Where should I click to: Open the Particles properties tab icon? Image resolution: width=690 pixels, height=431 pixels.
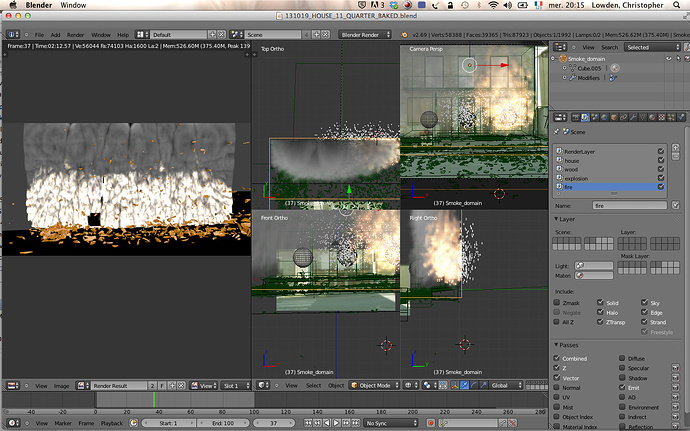[671, 117]
